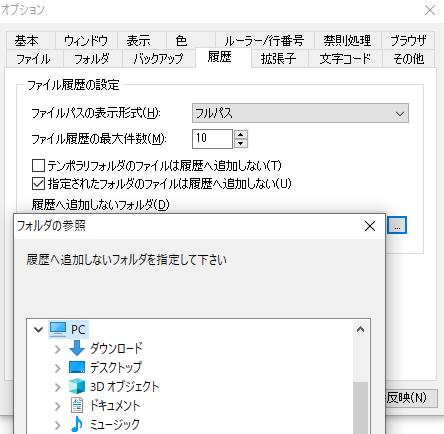This screenshot has height=434, width=444.
Task: Close the フォルダの参照 dialog
Action: (370, 226)
